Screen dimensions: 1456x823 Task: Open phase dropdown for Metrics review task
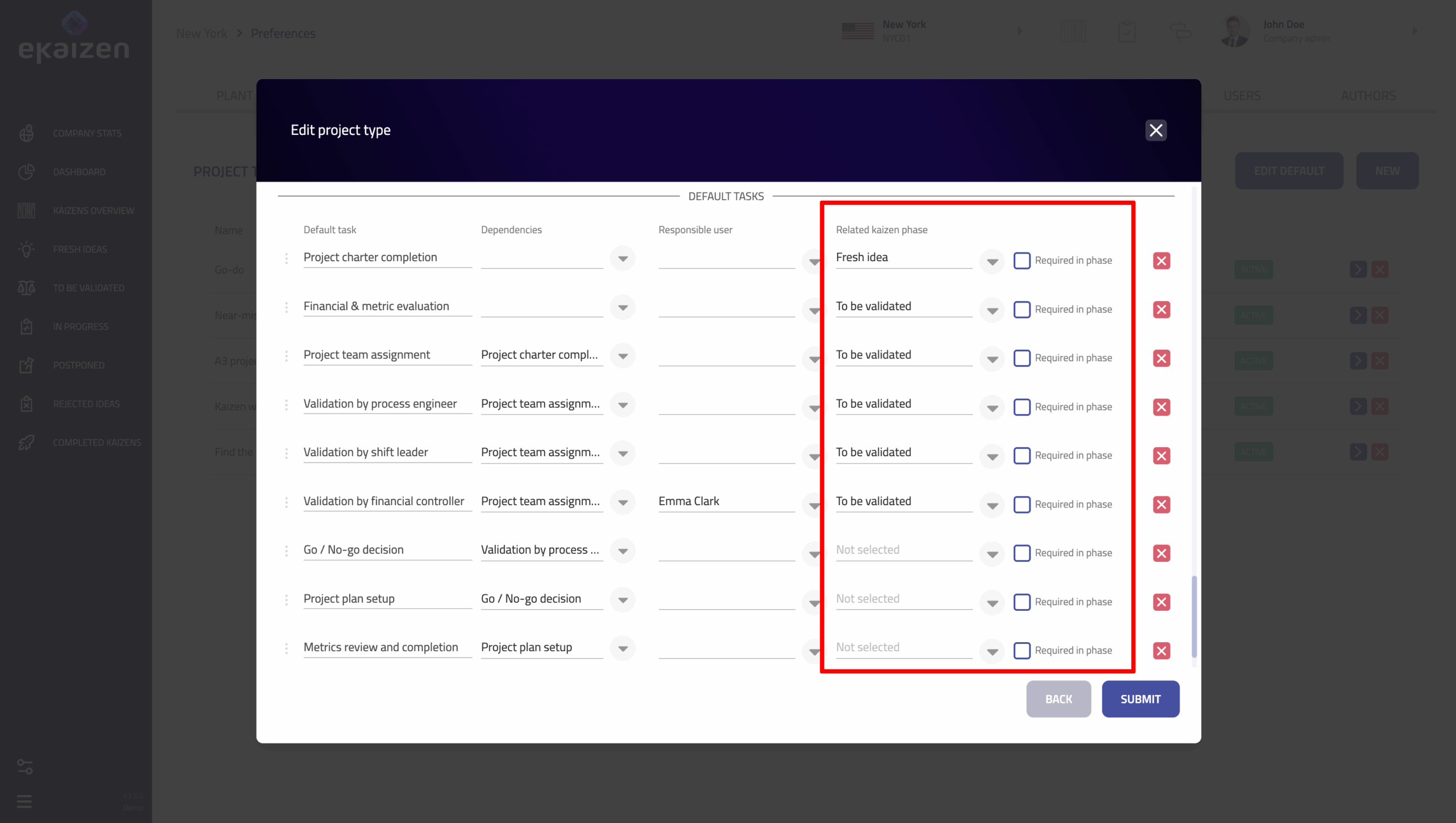click(x=992, y=651)
